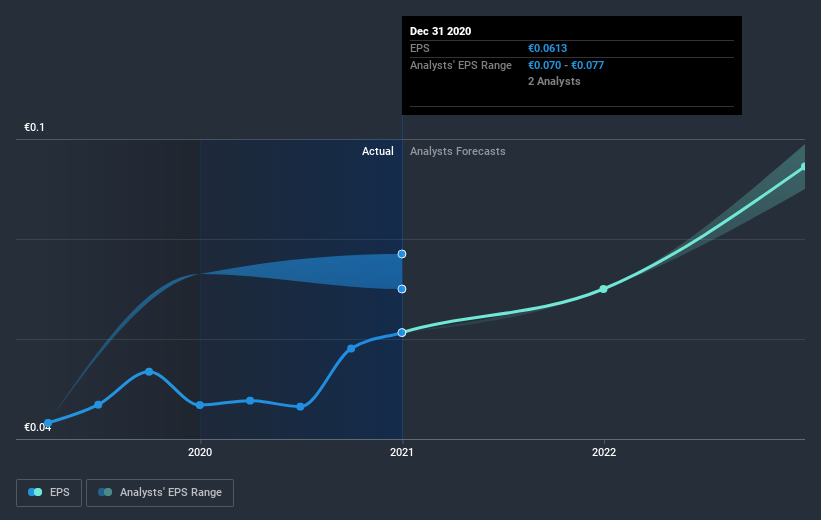Screen dimensions: 821x520
Task: Select the first EPS data point near €0.04
Action: [48, 423]
